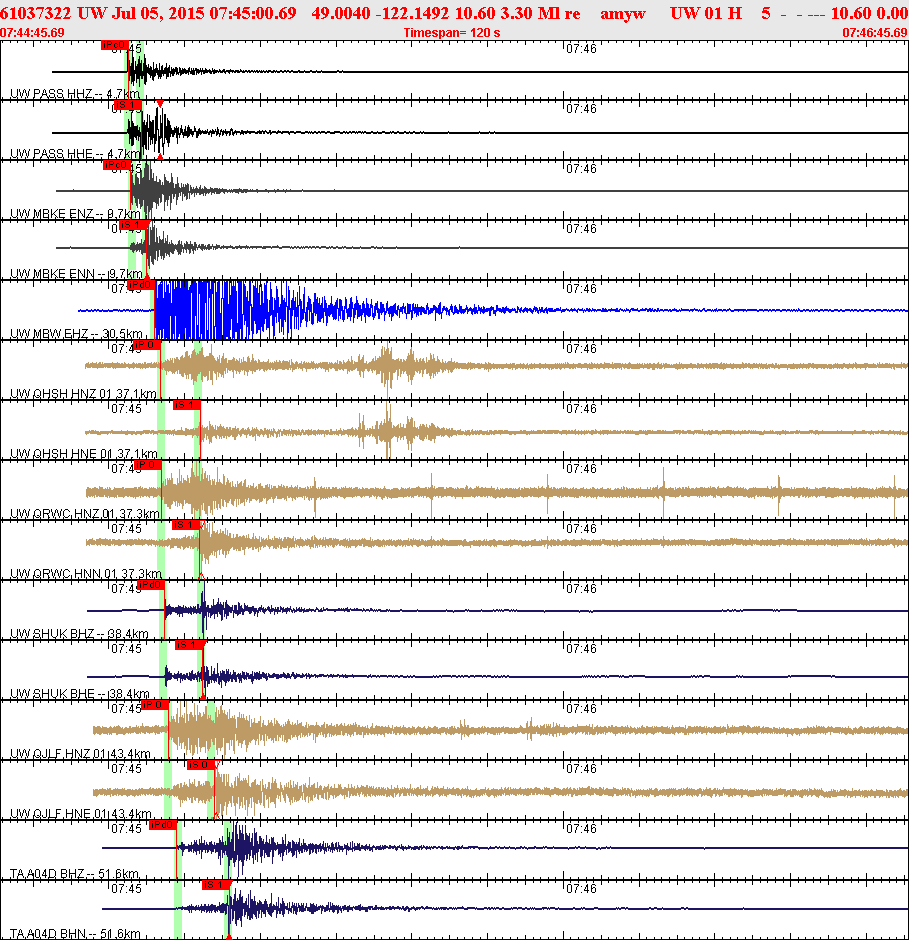The width and height of the screenshot is (909, 940).
Task: Click the iP 0 pick flag on TA A04D BHZ
Action: click(163, 826)
